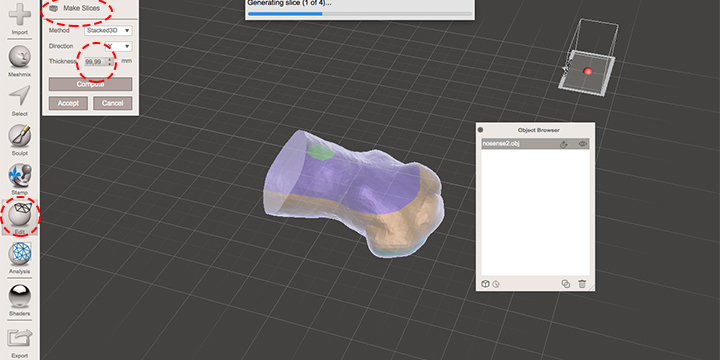Select nosense2.obj in Object Browser
Screen dimensions: 720x360
(535, 144)
